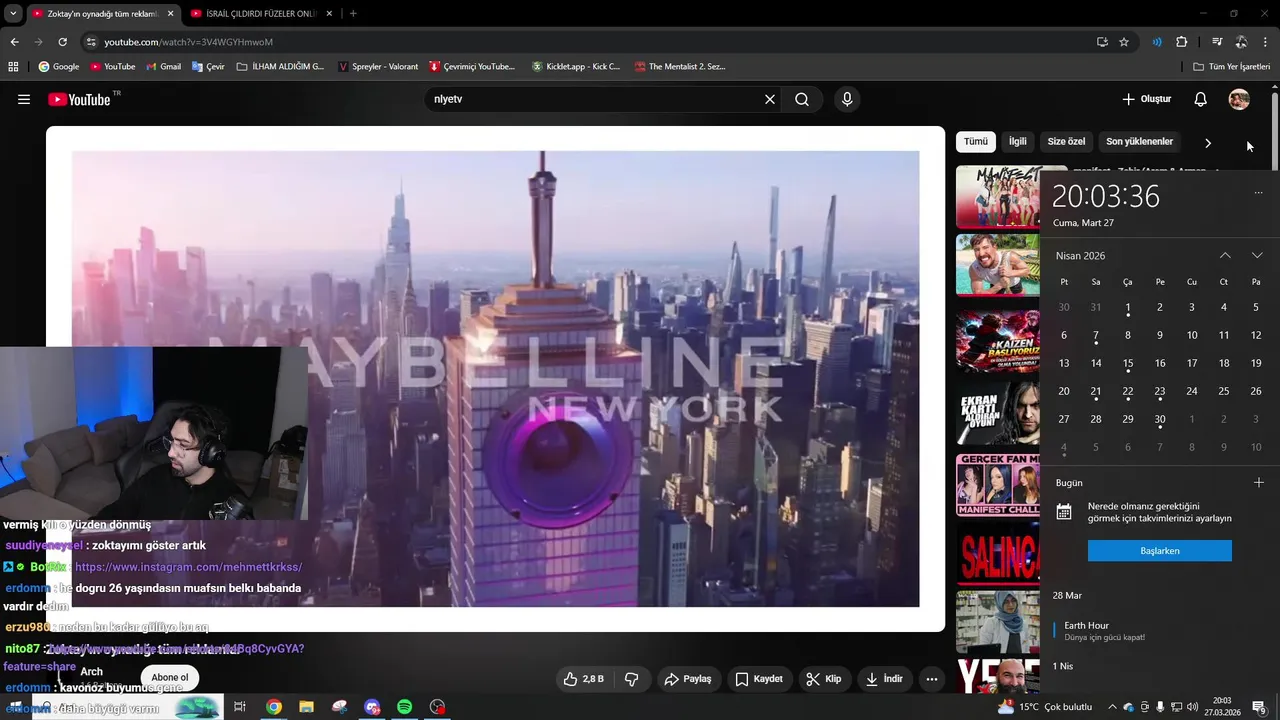Open the YouTube hamburger guide menu
Image resolution: width=1280 pixels, height=720 pixels.
point(24,99)
